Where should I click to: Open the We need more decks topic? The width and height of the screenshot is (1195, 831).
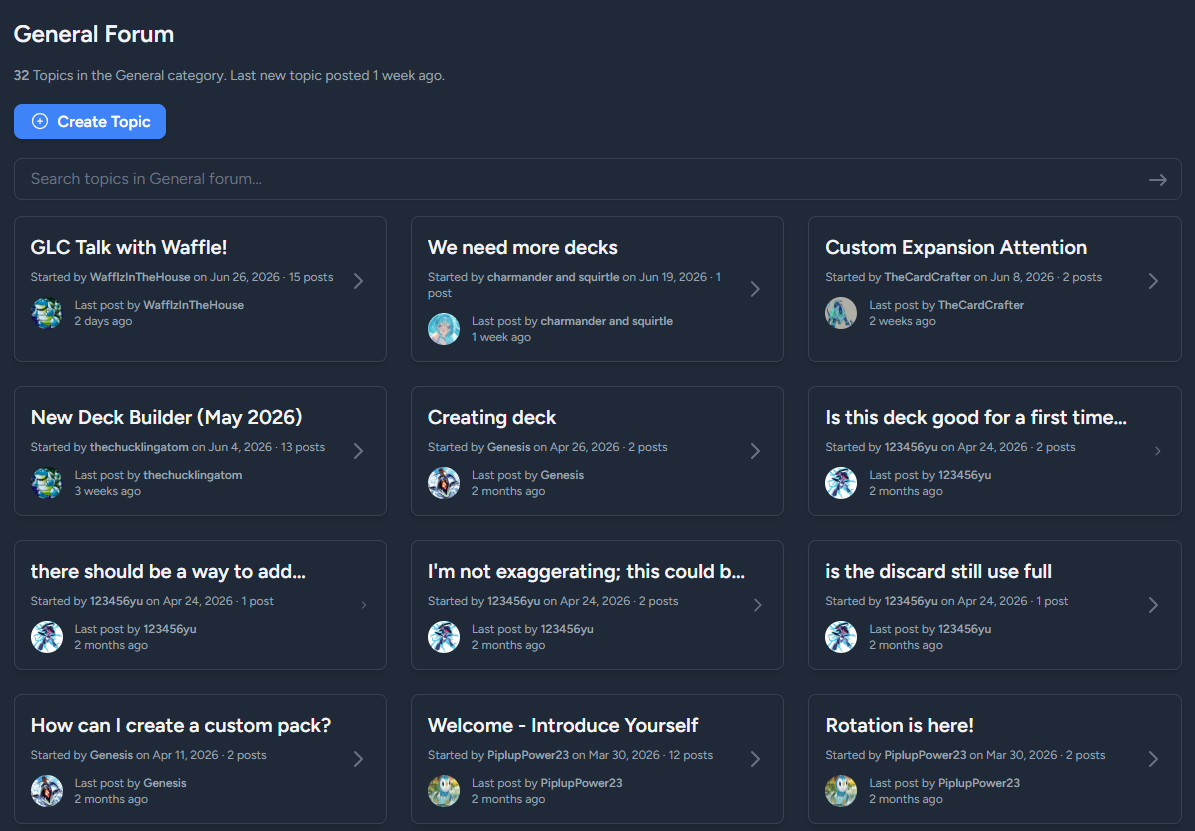click(523, 247)
